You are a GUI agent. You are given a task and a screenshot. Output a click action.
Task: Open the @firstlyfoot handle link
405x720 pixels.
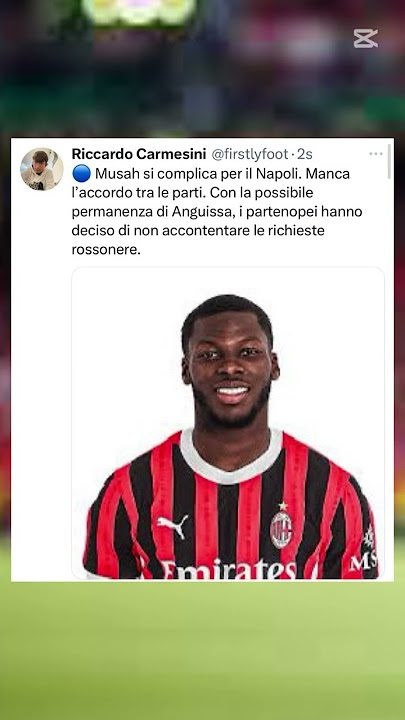tap(250, 154)
